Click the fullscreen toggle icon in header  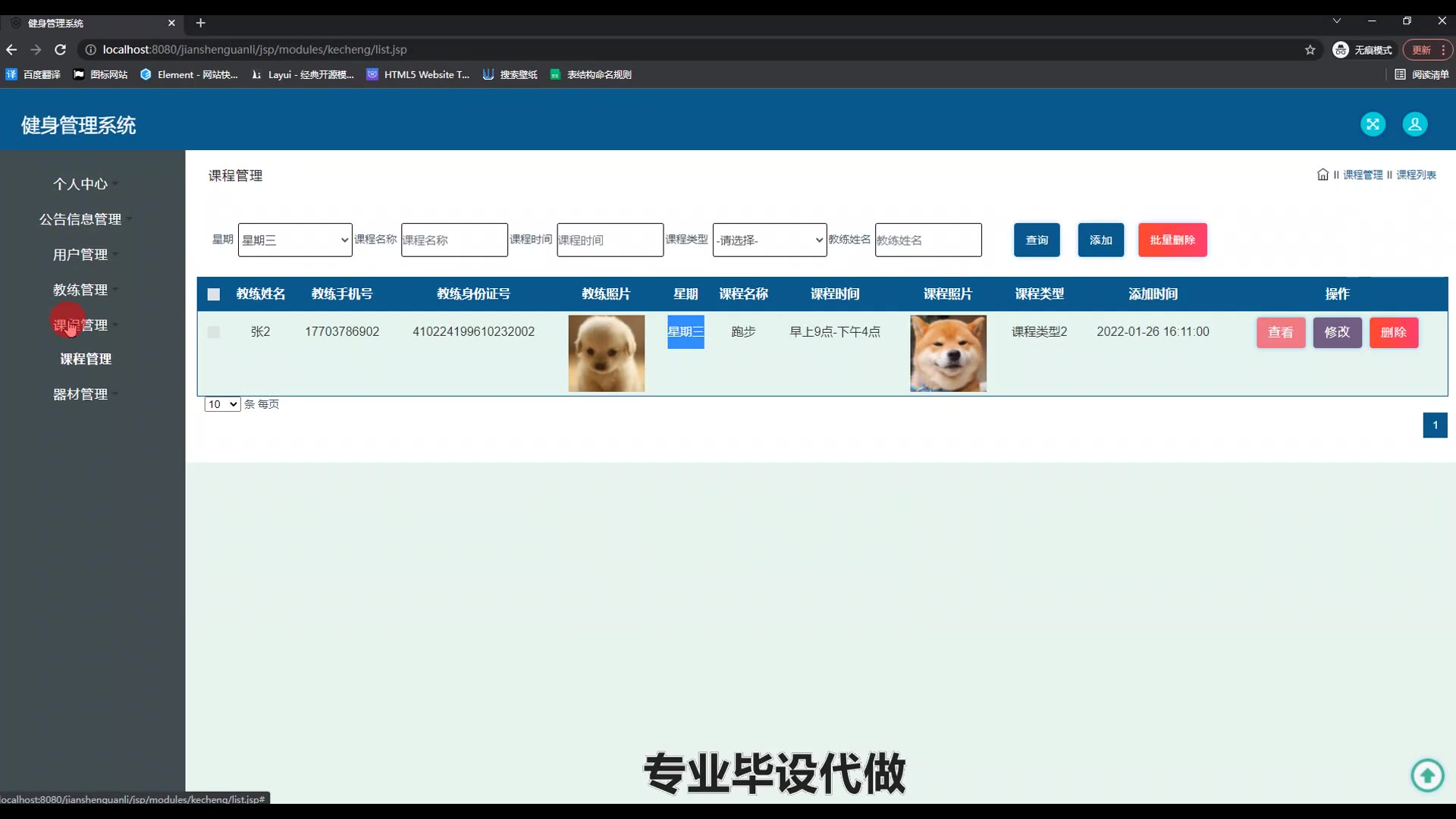click(1373, 124)
